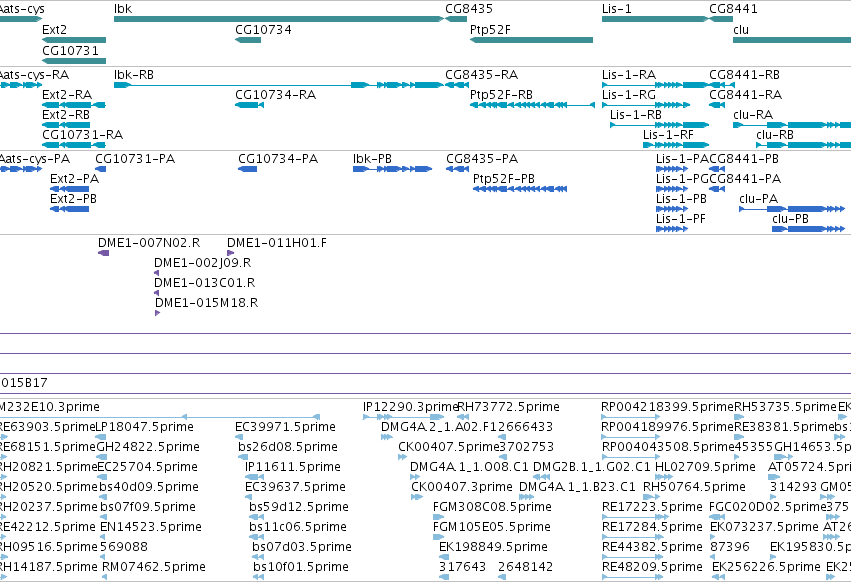Select transcript clu-RB
Image resolution: width=851 pixels, height=582 pixels.
tap(775, 135)
